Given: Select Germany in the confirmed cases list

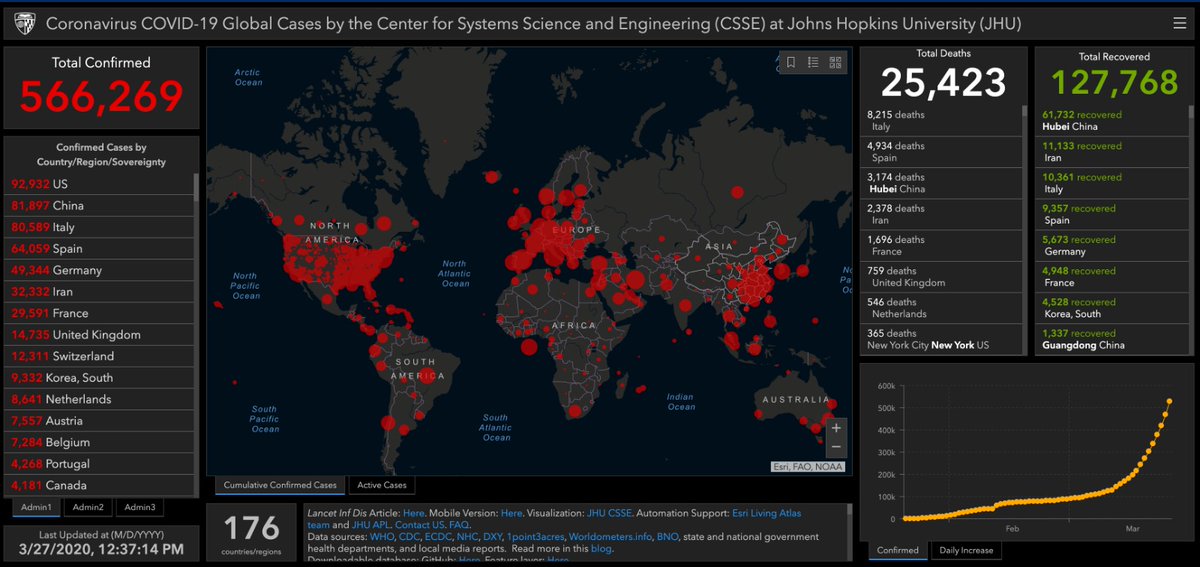Looking at the screenshot, I should (100, 270).
